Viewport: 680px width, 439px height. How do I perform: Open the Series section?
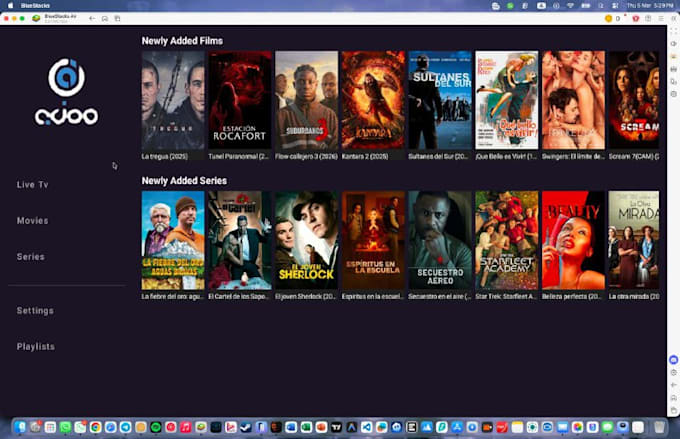pyautogui.click(x=31, y=257)
